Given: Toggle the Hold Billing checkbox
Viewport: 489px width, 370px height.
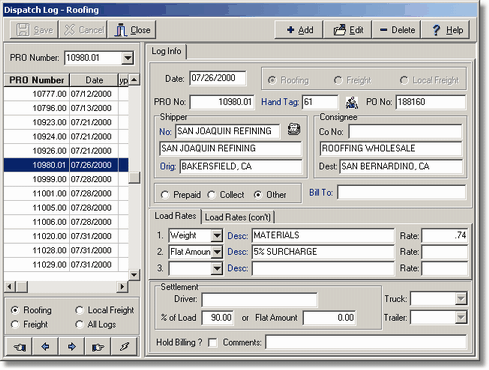Looking at the screenshot, I should tap(212, 342).
